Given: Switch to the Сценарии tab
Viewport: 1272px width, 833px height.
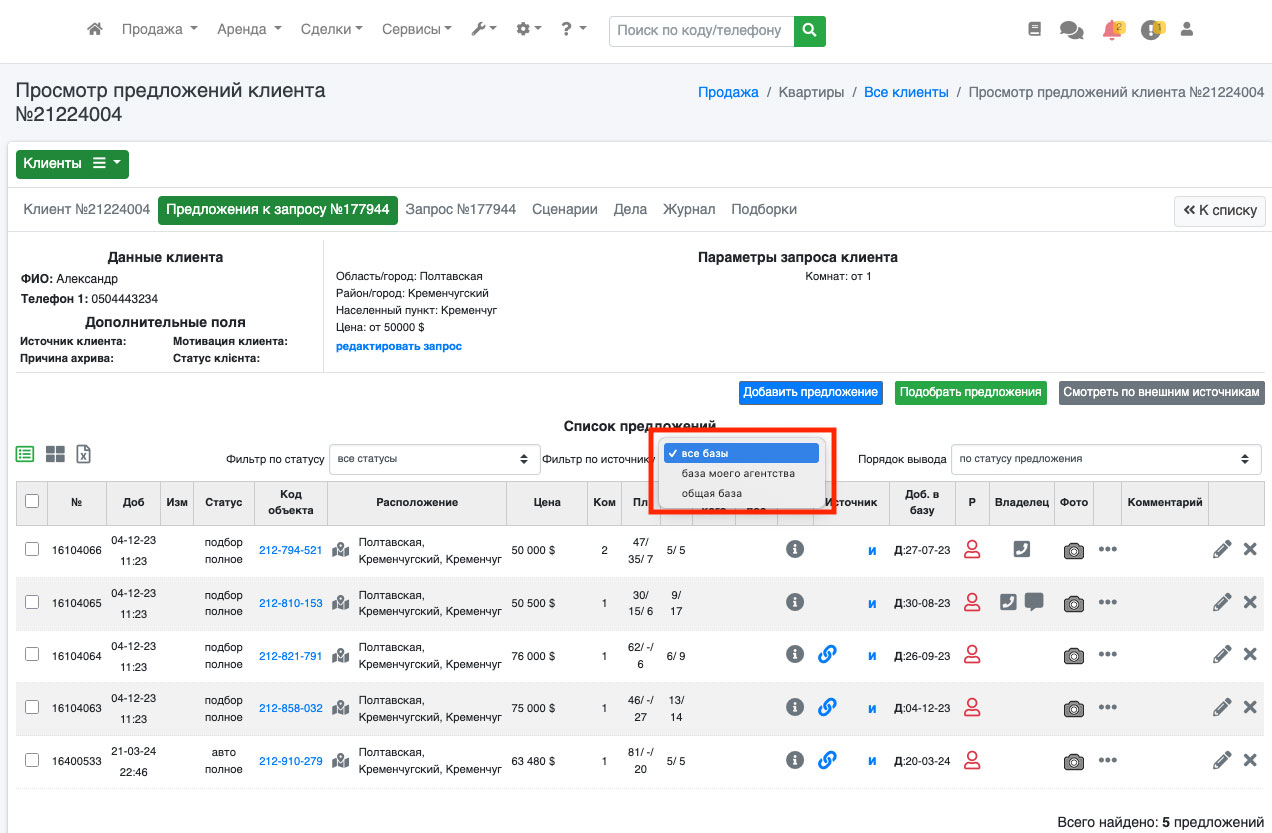Looking at the screenshot, I should (565, 209).
